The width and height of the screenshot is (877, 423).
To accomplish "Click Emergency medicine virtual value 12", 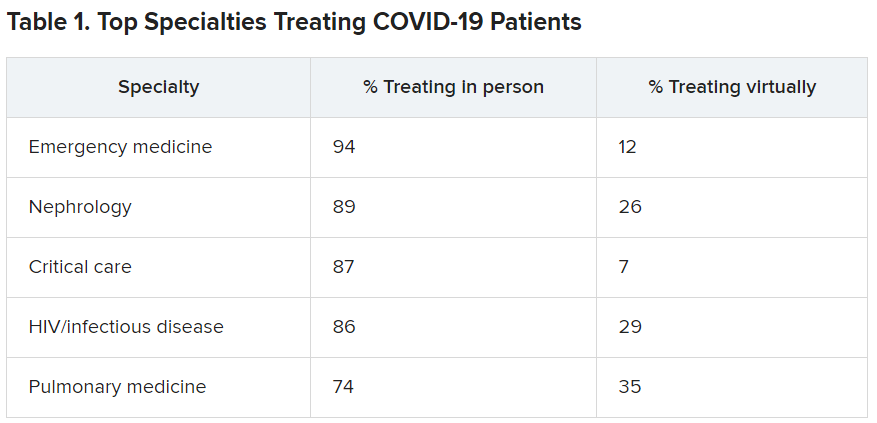I will [x=628, y=147].
